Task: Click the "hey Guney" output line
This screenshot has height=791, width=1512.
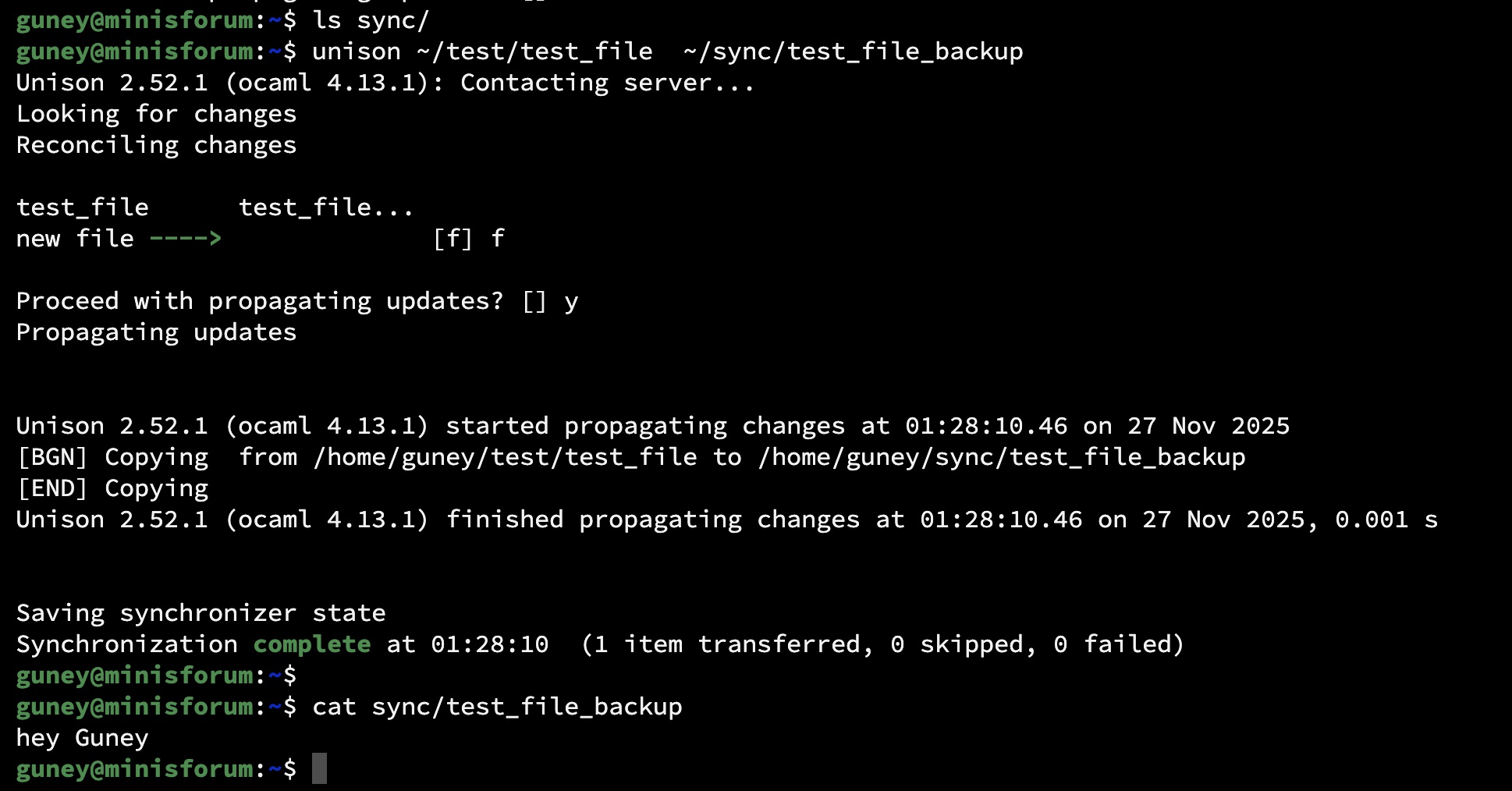Action: (x=82, y=738)
